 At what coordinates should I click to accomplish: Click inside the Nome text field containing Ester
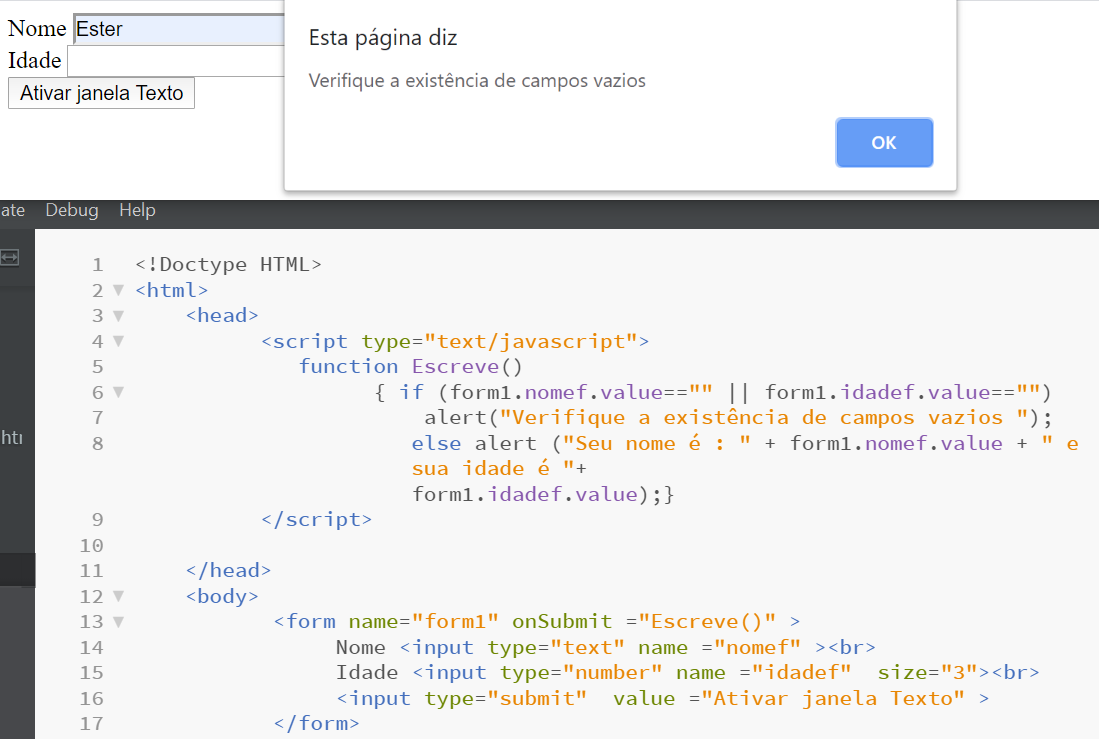(x=150, y=28)
